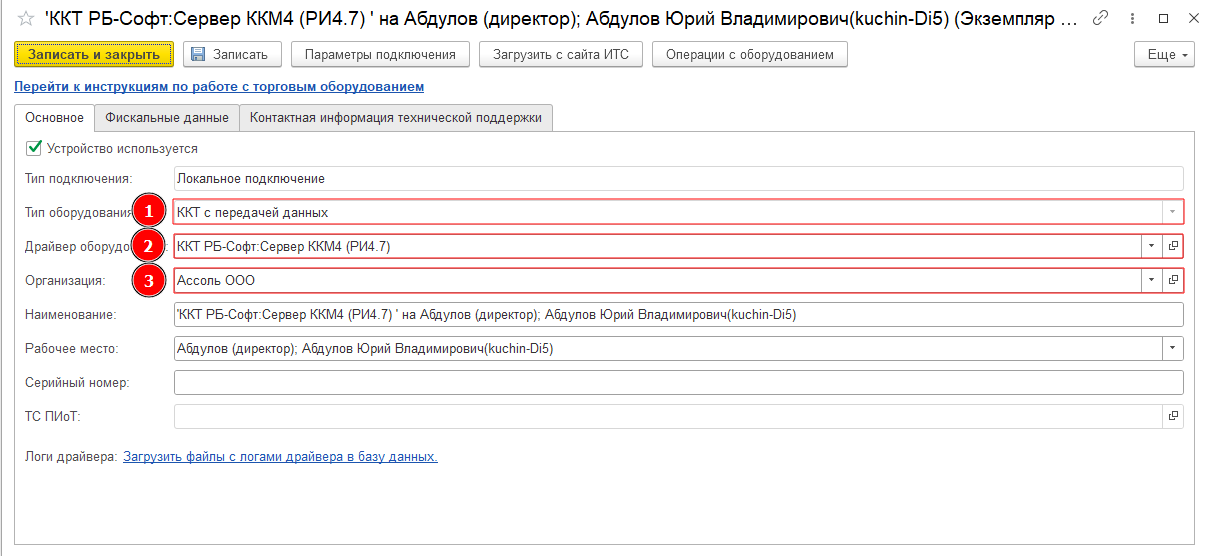Switch to the Фискальные данные tab
Viewport: 1214px width, 556px height.
point(167,118)
